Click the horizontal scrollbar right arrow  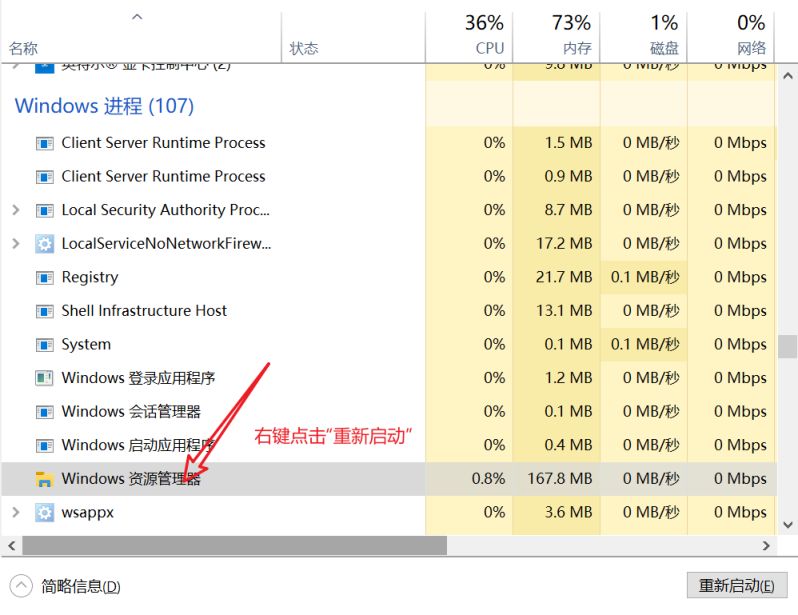pos(766,546)
